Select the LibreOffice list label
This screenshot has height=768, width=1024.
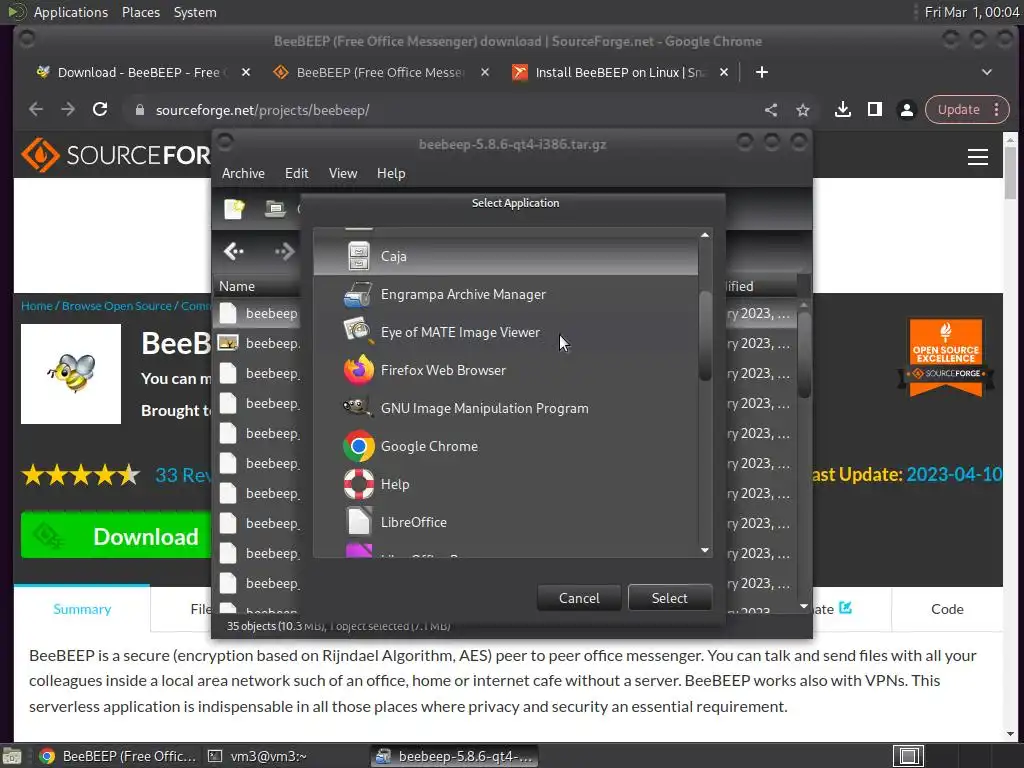413,522
